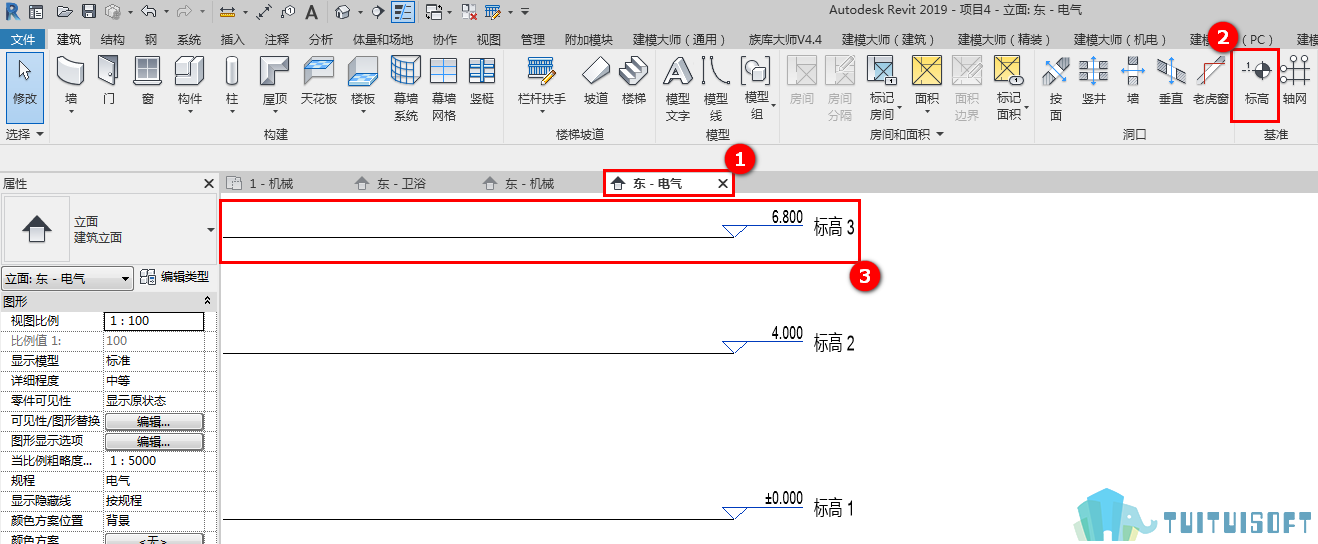Screen dimensions: 1318x544
Task: Switch to the 东 - 机械 view tab
Action: [528, 184]
